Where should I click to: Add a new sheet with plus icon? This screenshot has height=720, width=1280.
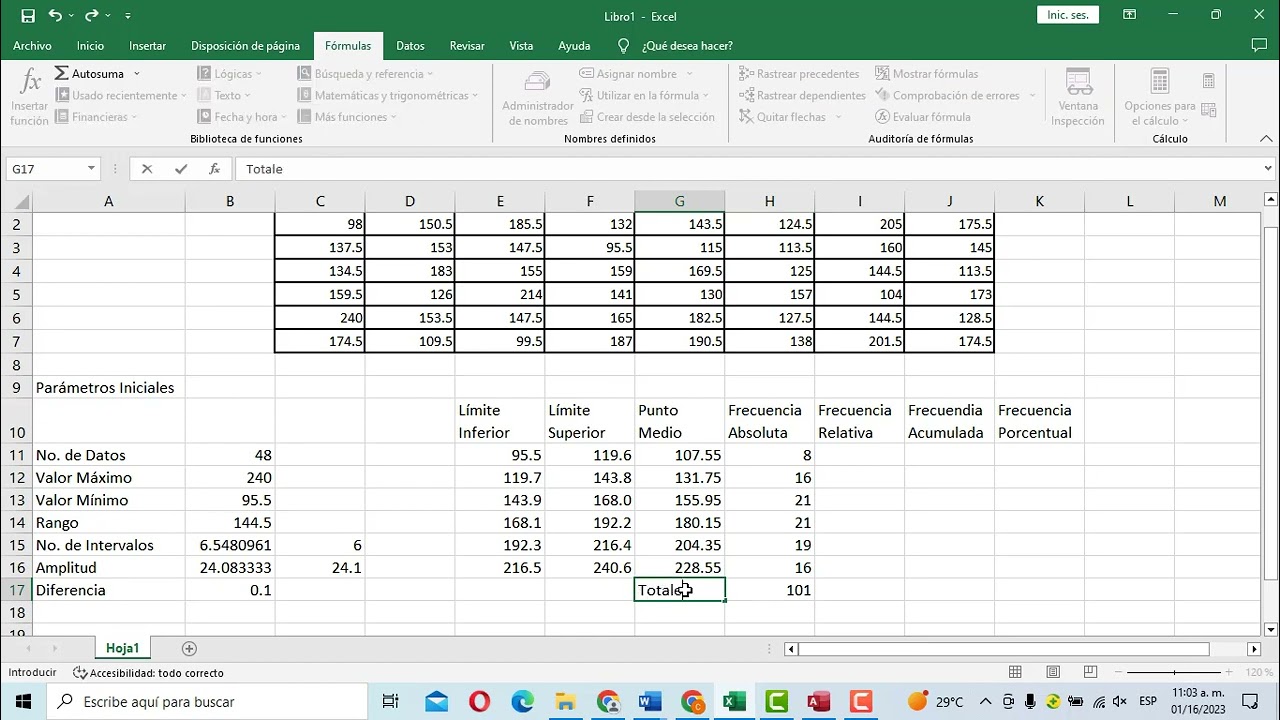[189, 648]
